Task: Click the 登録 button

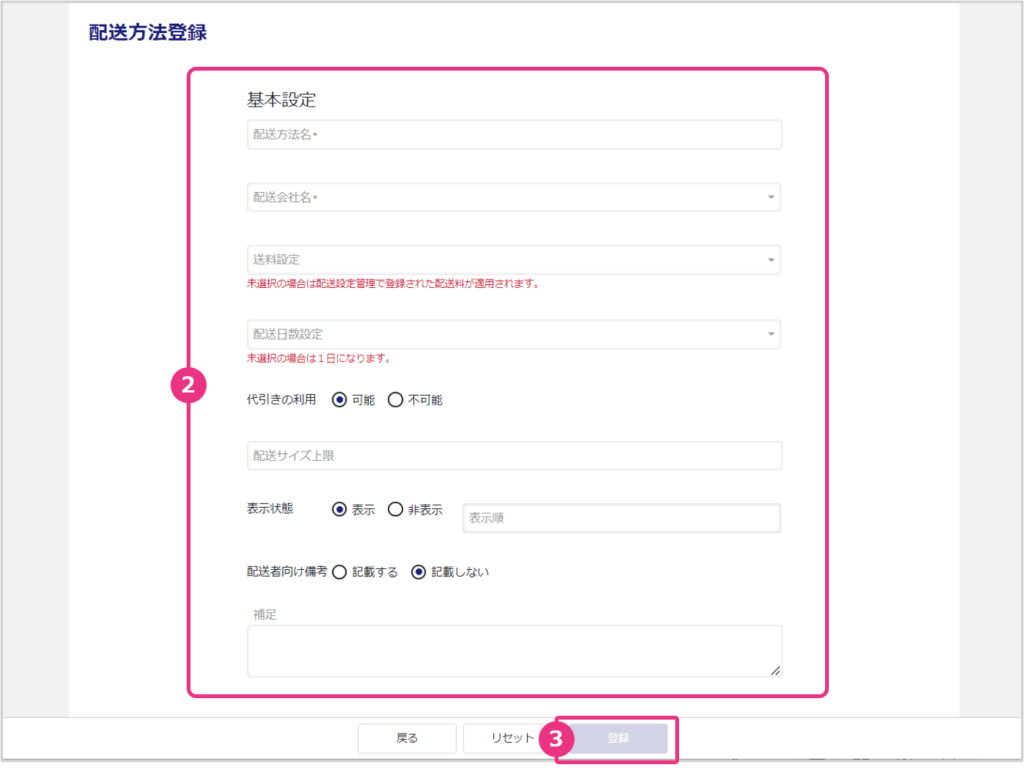Action: (x=618, y=738)
